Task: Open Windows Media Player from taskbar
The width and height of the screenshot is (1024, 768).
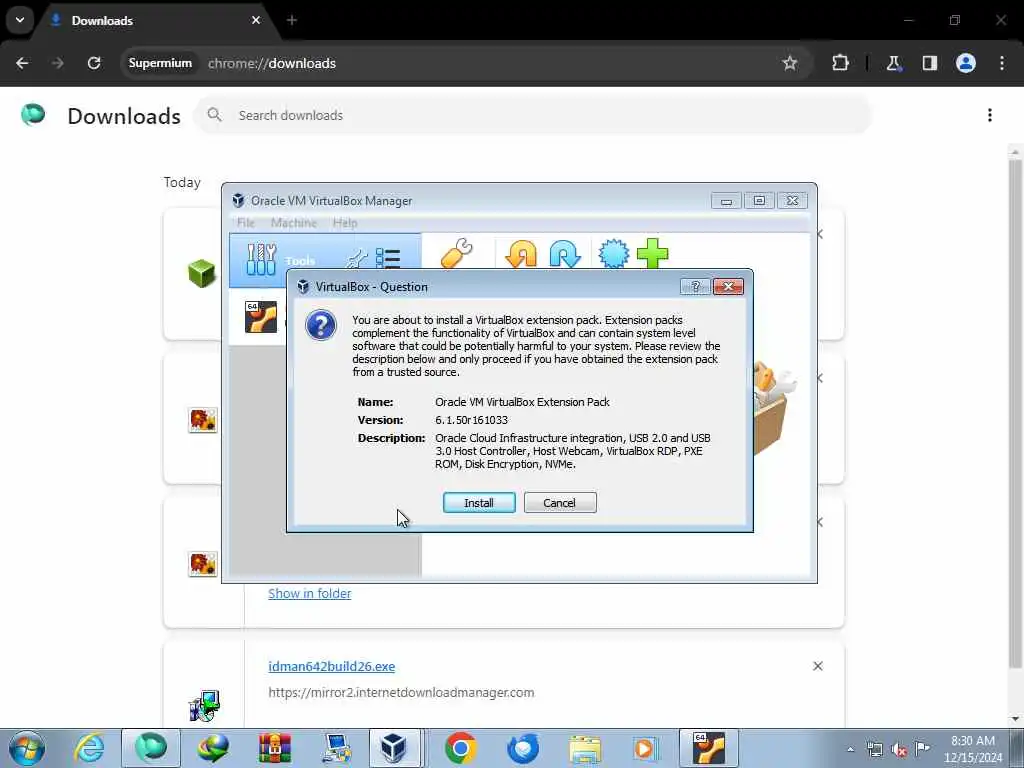Action: (x=646, y=748)
